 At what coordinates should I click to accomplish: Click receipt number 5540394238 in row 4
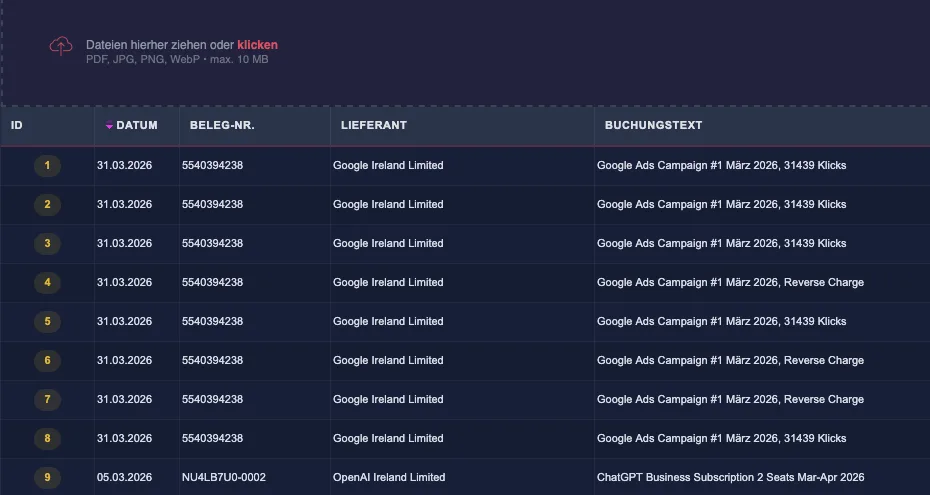[x=212, y=283]
